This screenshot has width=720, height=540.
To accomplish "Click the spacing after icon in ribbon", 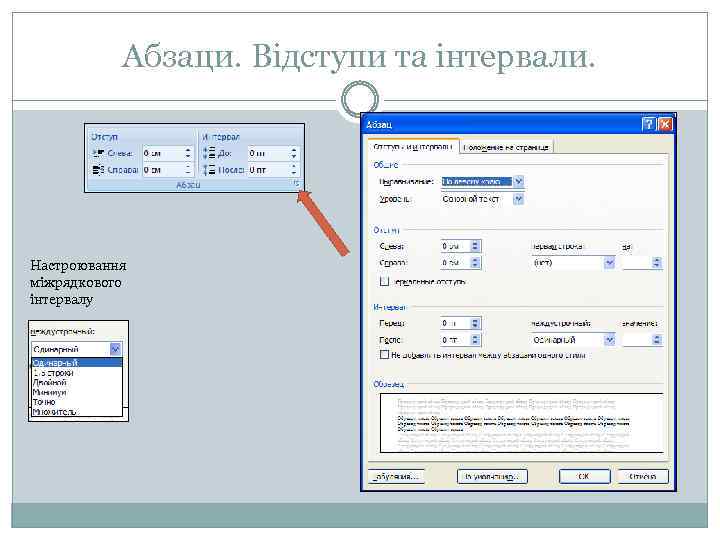I will tap(209, 170).
